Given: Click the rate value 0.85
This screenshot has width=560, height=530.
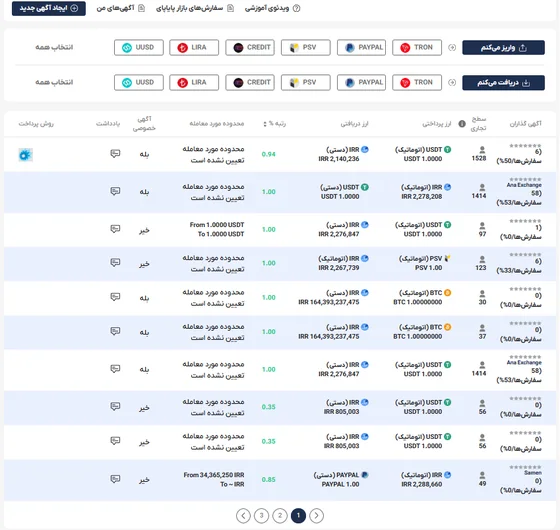Looking at the screenshot, I should [x=269, y=479].
